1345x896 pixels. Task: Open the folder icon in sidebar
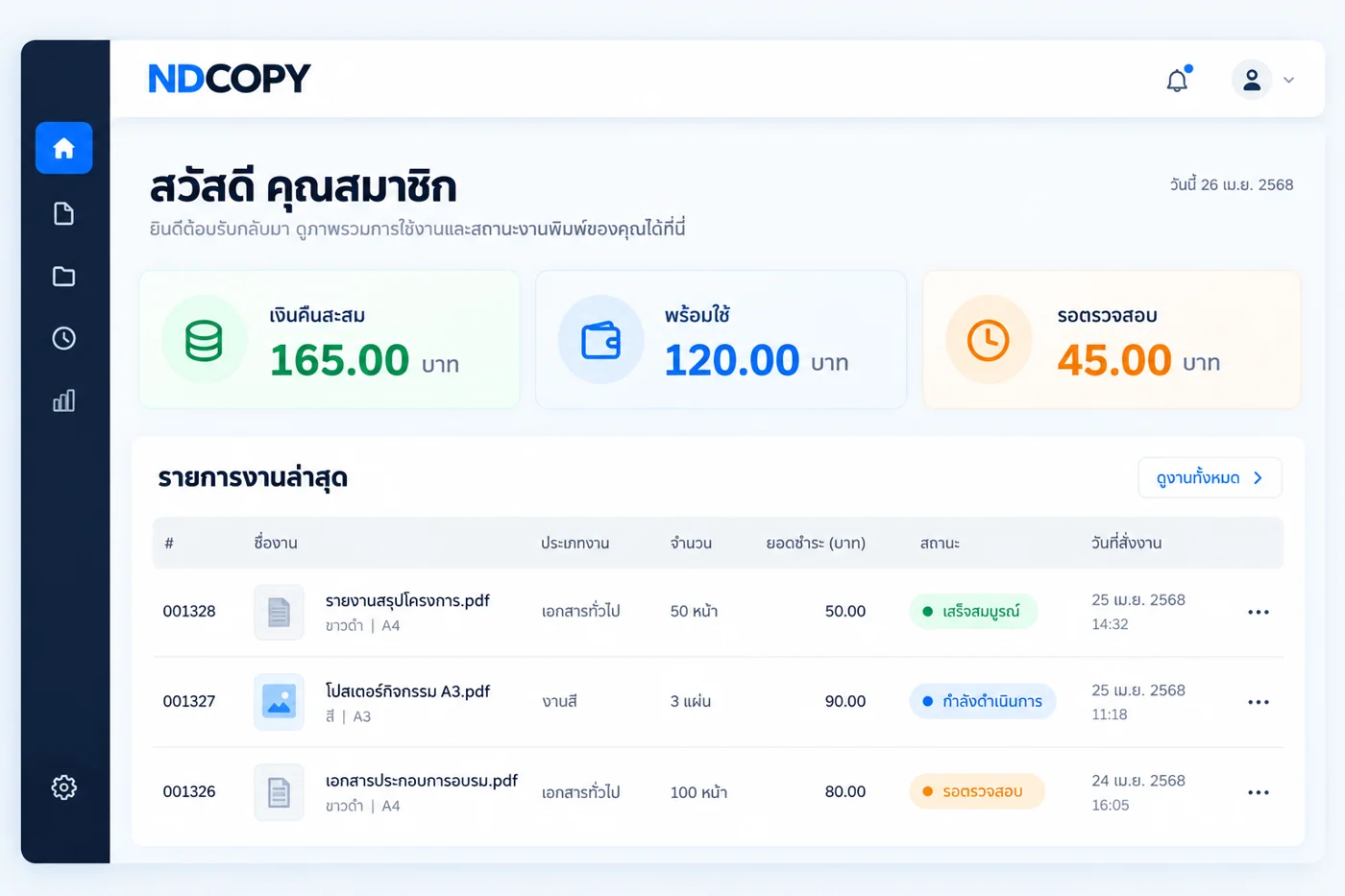64,277
